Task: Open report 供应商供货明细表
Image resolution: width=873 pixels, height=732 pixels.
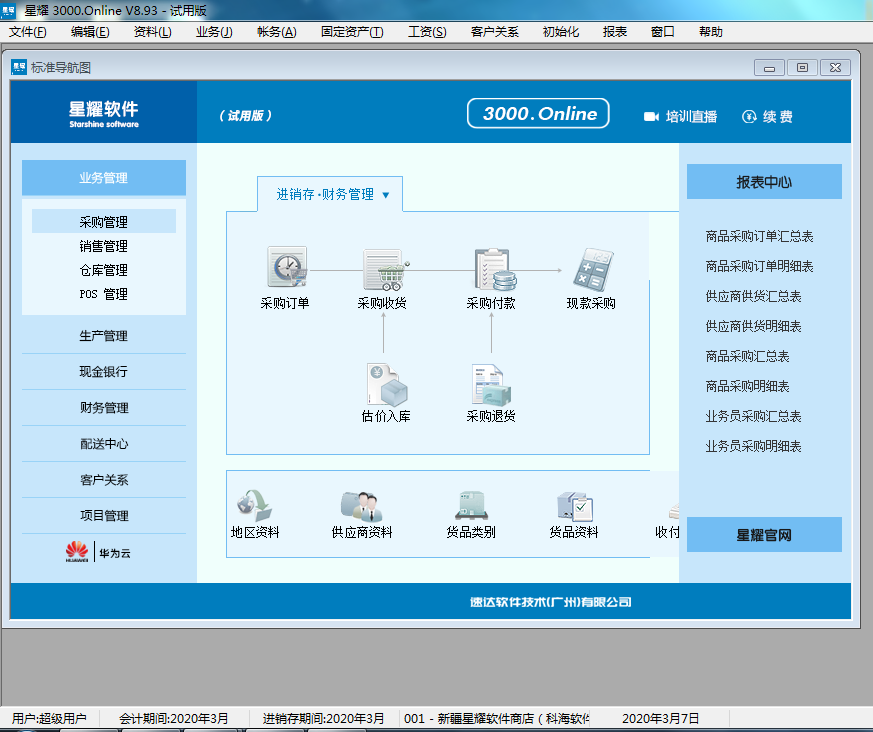Action: (753, 326)
